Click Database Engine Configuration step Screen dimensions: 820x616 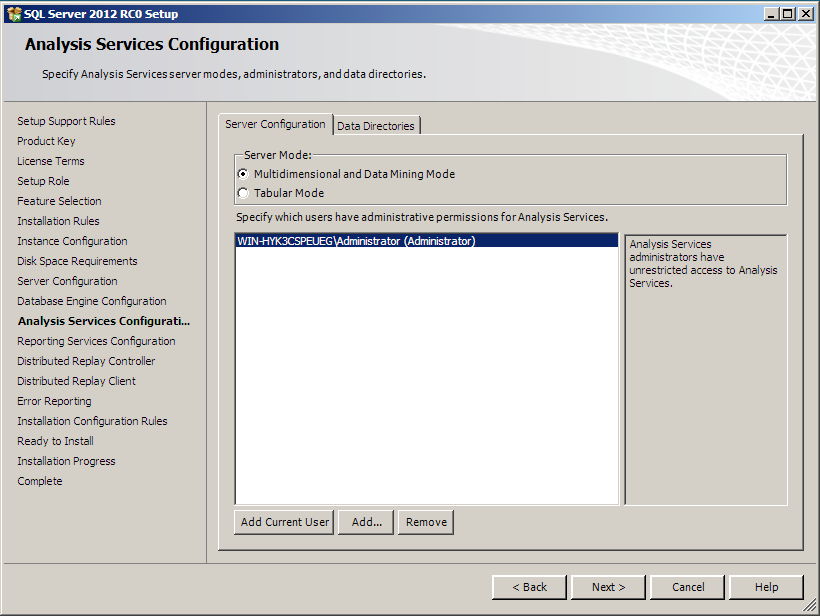click(x=92, y=301)
